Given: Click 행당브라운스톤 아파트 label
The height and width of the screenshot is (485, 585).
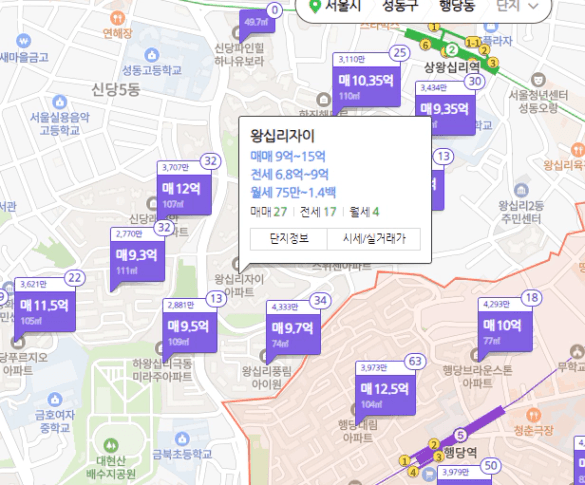Looking at the screenshot, I should [477, 376].
